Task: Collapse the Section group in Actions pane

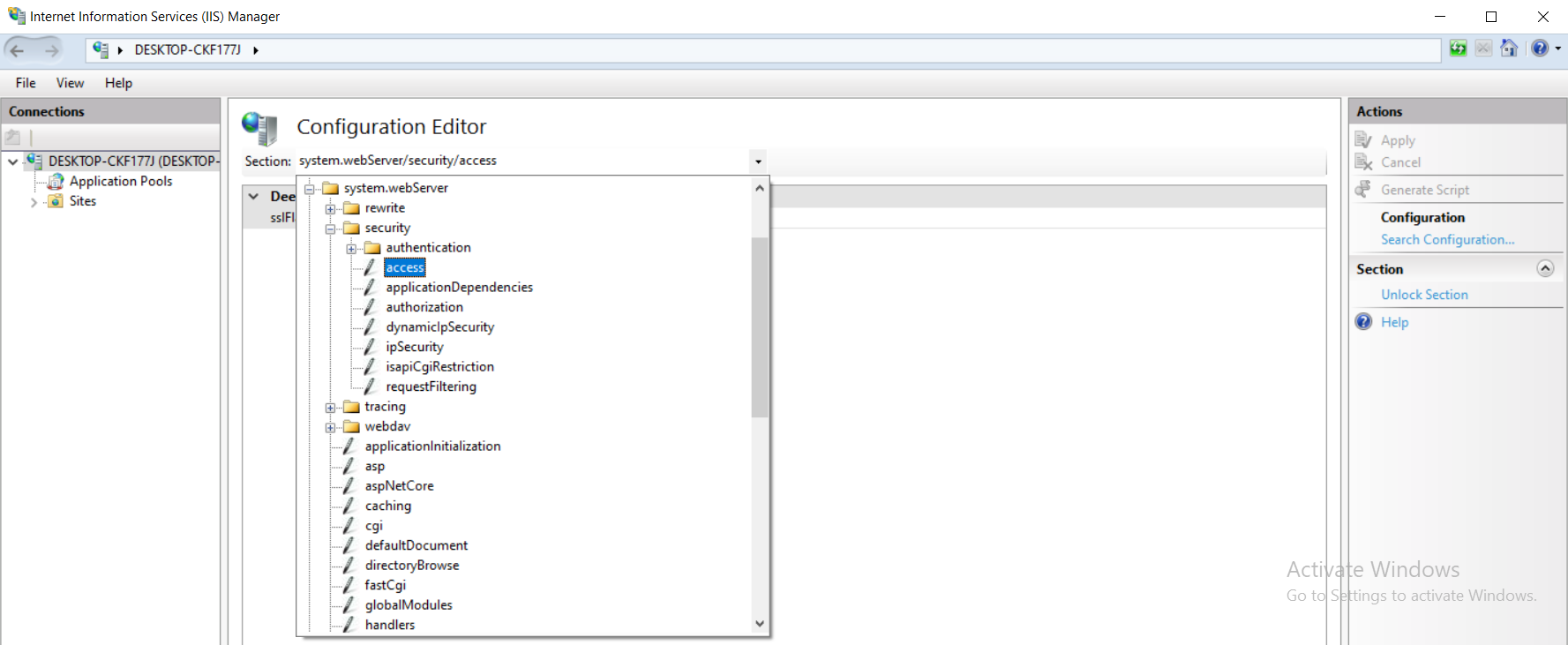Action: [x=1545, y=268]
